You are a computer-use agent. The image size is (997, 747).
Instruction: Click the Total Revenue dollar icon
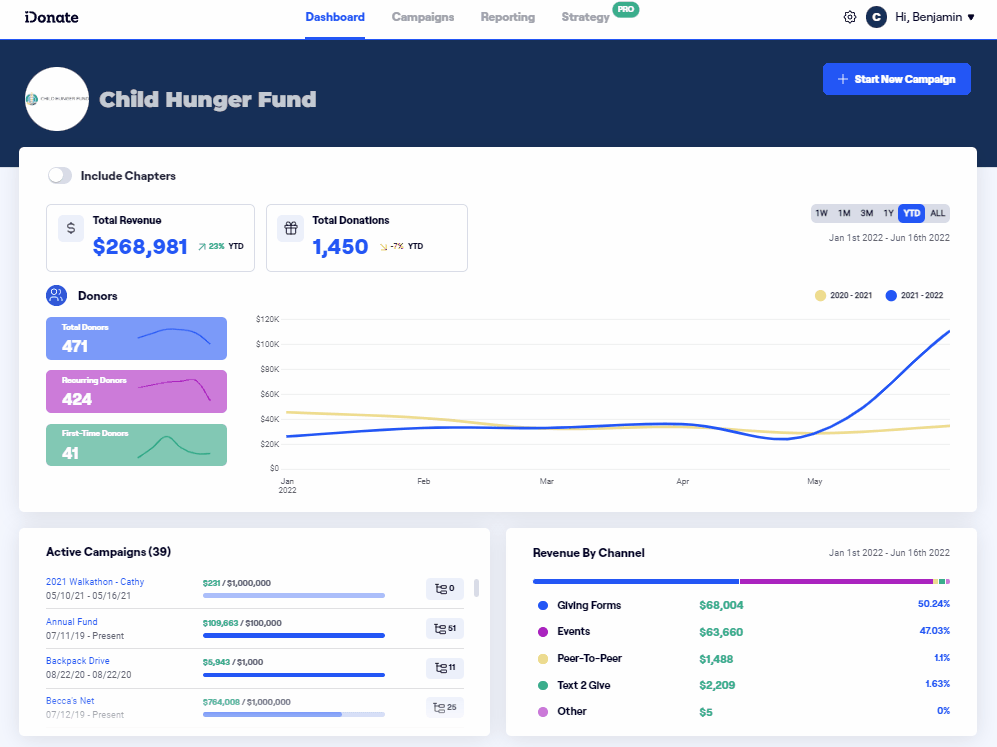click(x=71, y=228)
